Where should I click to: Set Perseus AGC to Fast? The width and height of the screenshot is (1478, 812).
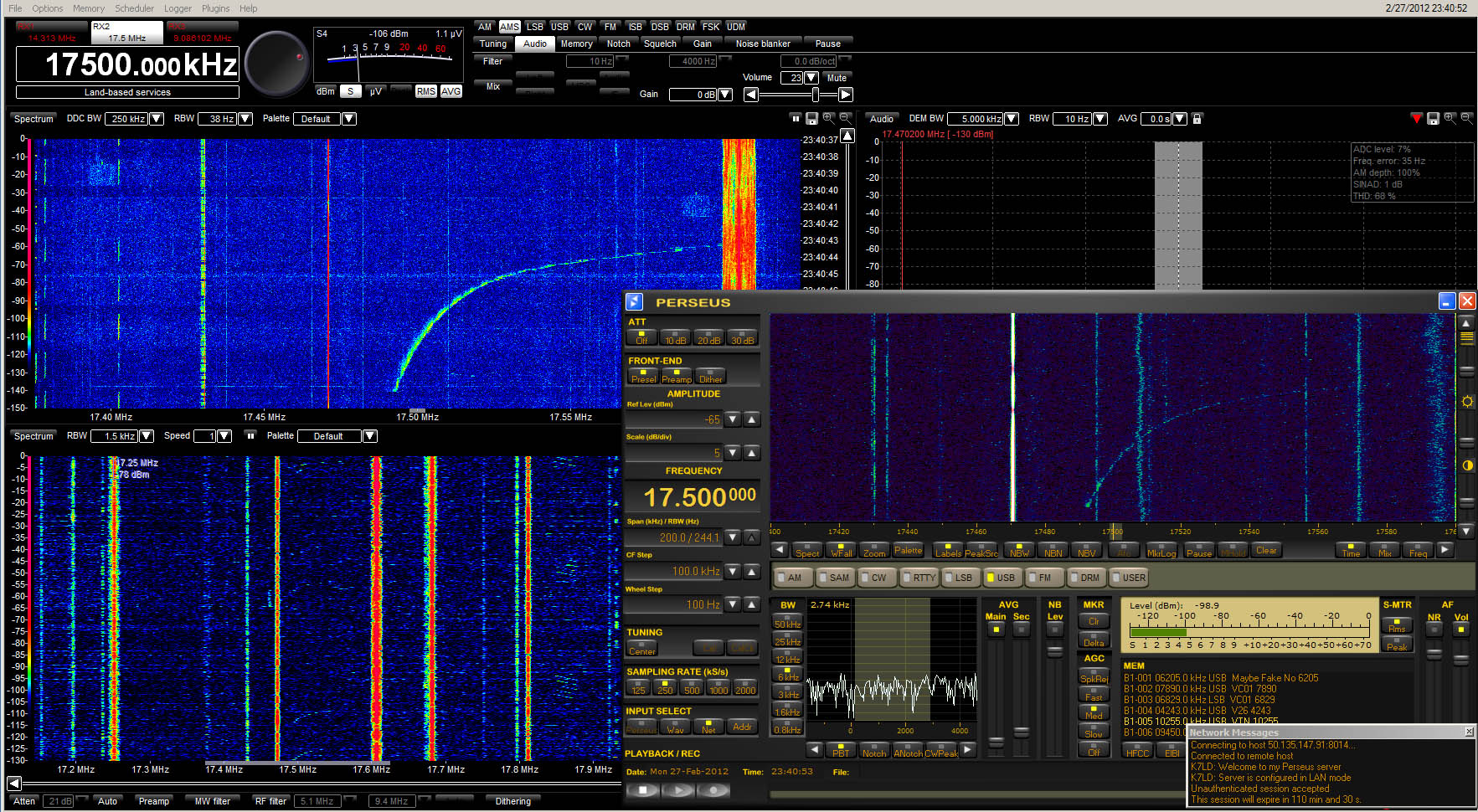click(1094, 694)
